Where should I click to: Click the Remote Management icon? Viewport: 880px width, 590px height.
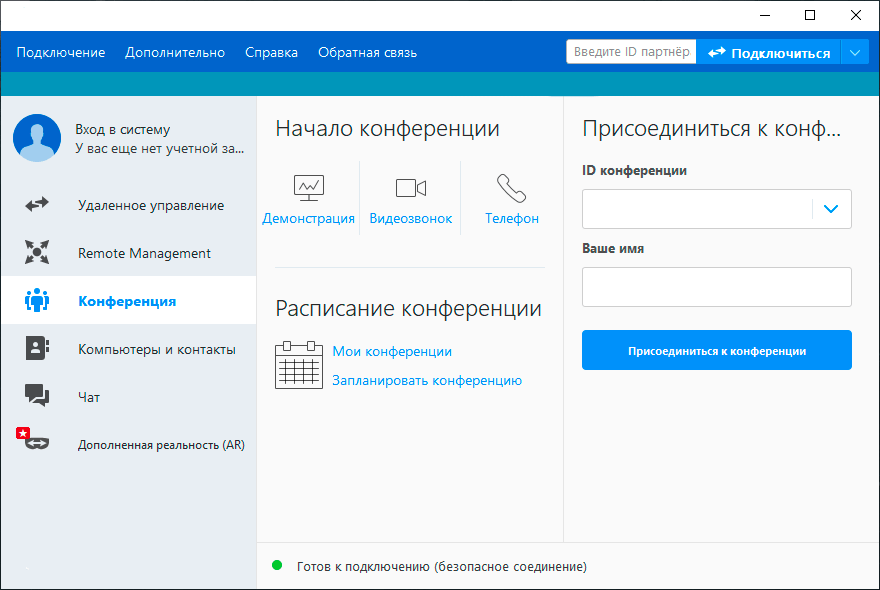pyautogui.click(x=37, y=252)
